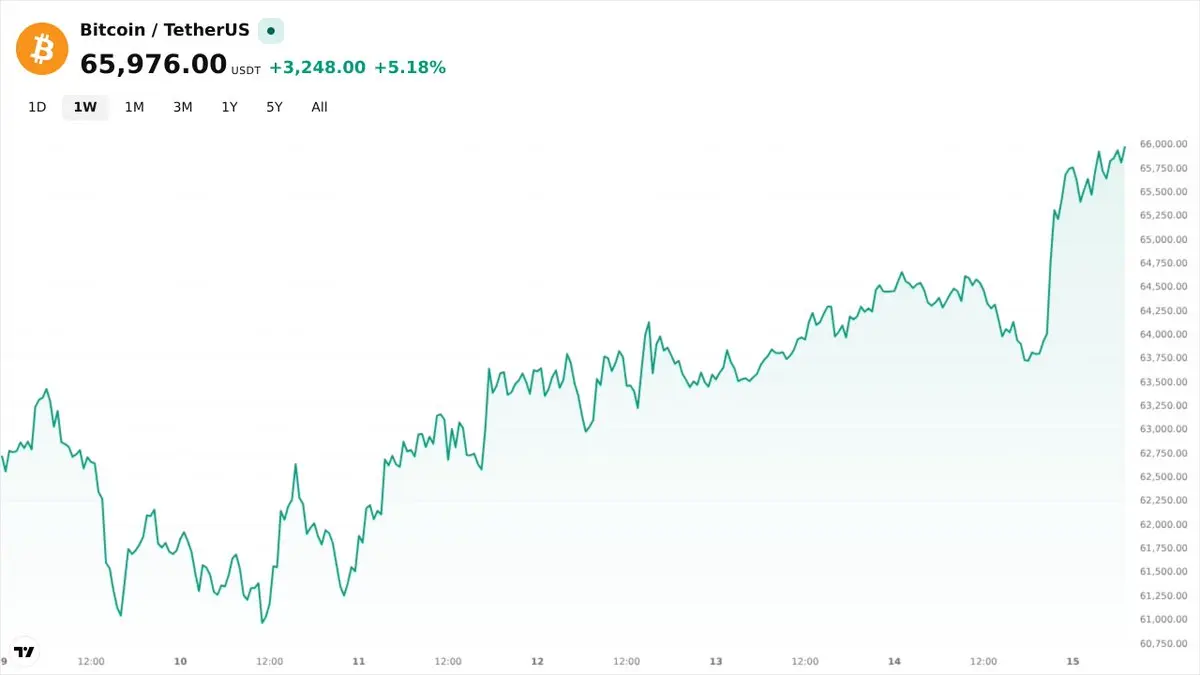Select the 1W time range

tap(85, 107)
